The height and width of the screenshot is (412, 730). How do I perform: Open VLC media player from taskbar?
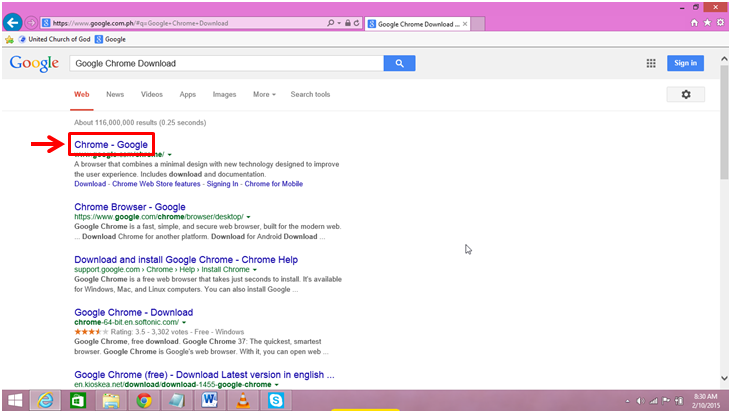[243, 400]
